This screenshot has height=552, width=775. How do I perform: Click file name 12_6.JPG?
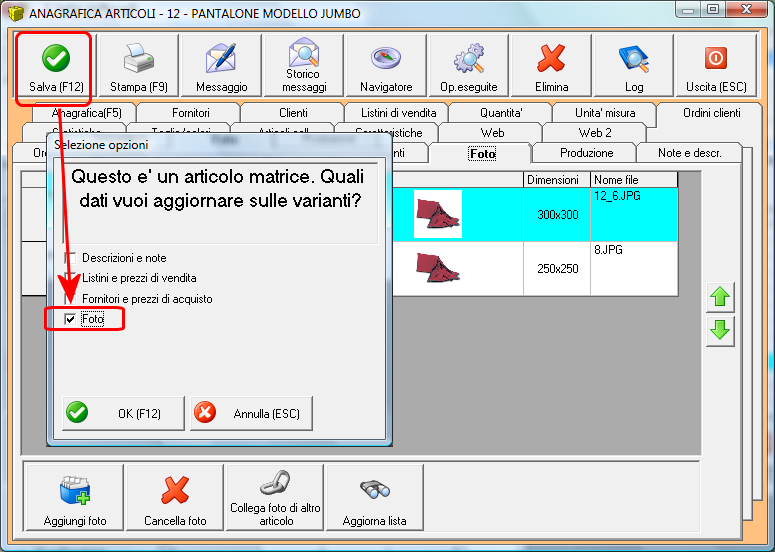pyautogui.click(x=617, y=196)
